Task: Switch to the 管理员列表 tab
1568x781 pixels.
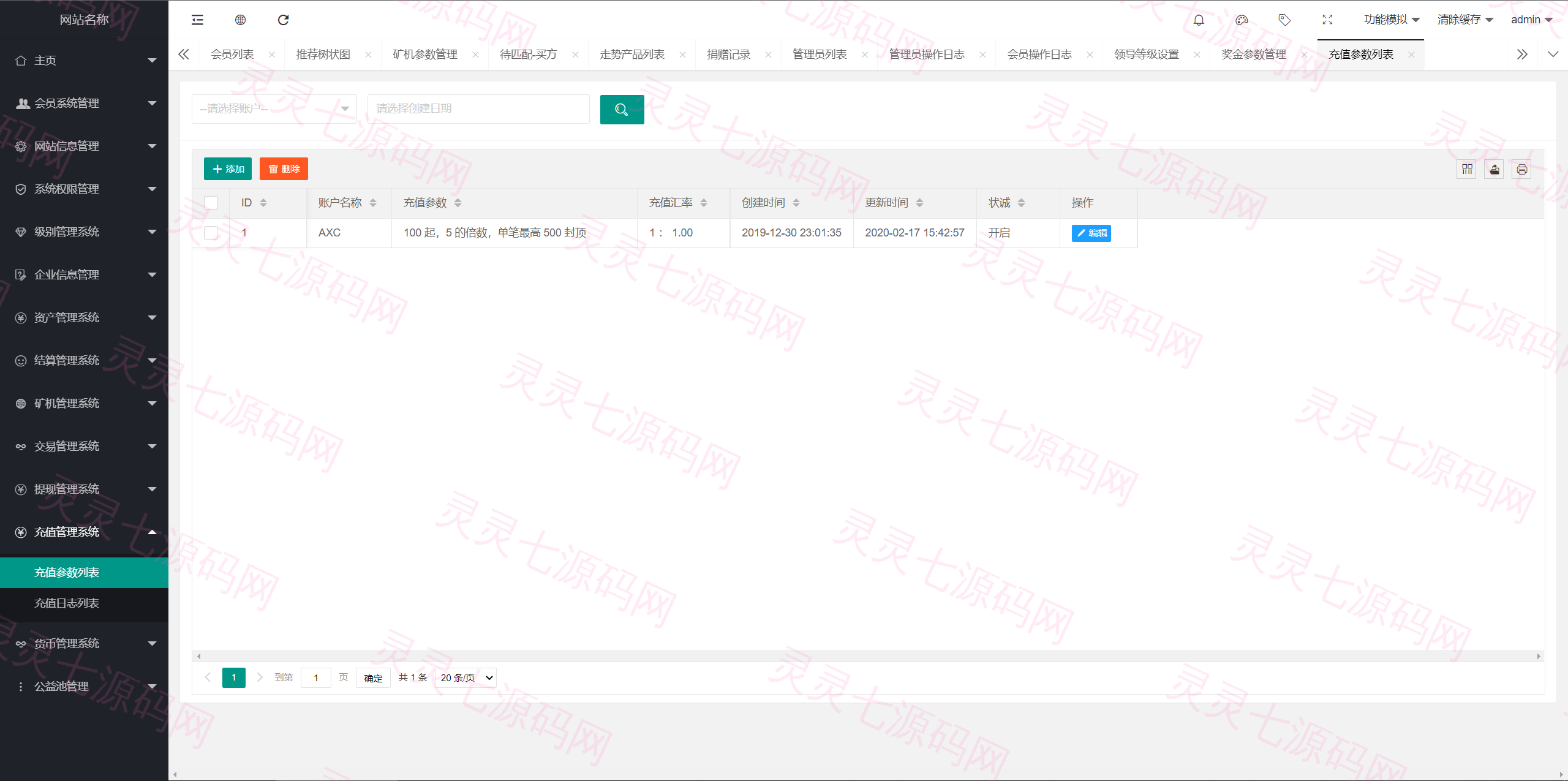Action: pos(820,55)
